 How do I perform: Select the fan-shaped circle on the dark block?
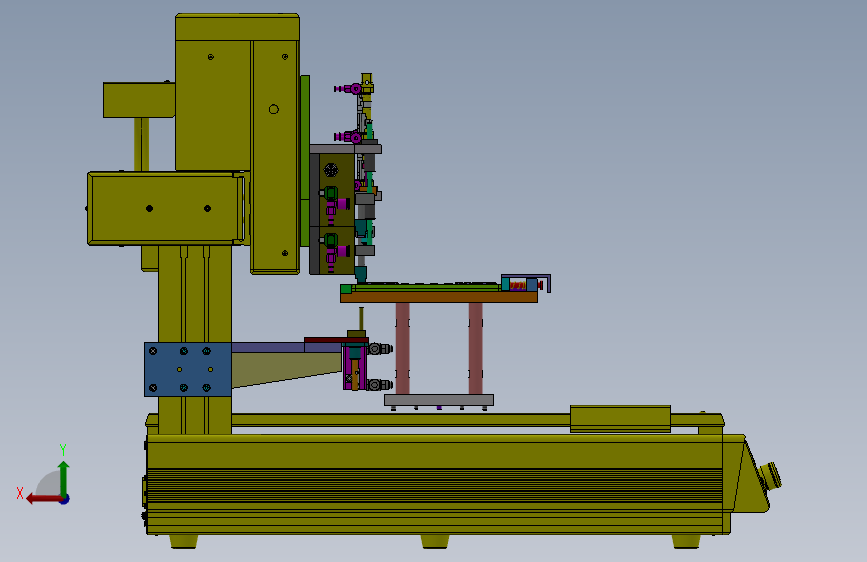[x=331, y=170]
